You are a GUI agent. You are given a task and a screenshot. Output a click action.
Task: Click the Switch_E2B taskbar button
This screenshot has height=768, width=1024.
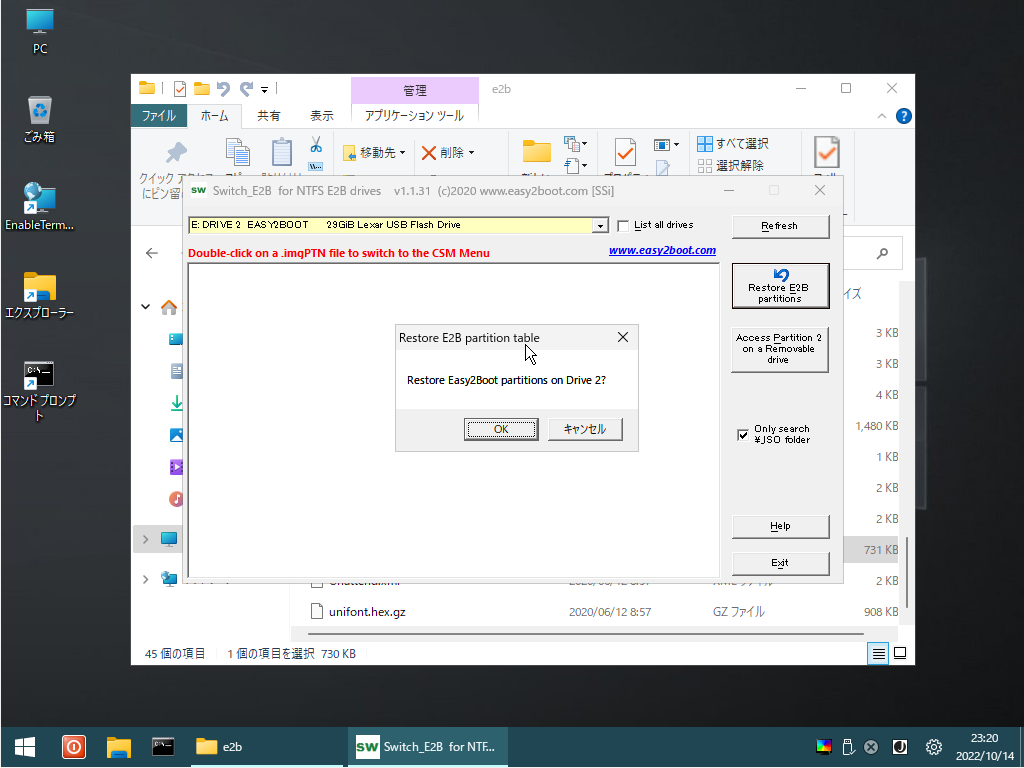coord(426,746)
